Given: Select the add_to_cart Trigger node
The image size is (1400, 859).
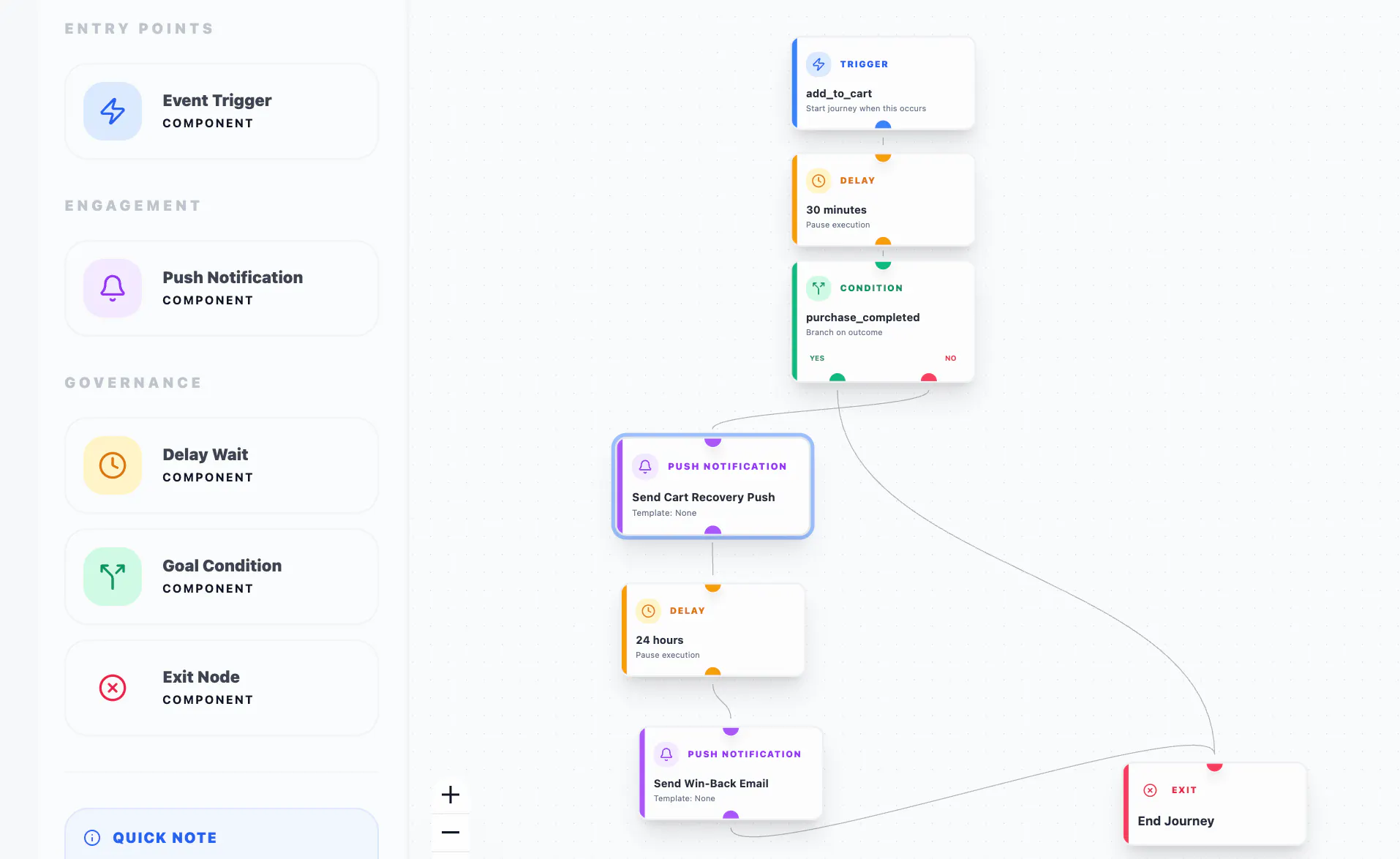Looking at the screenshot, I should (883, 83).
